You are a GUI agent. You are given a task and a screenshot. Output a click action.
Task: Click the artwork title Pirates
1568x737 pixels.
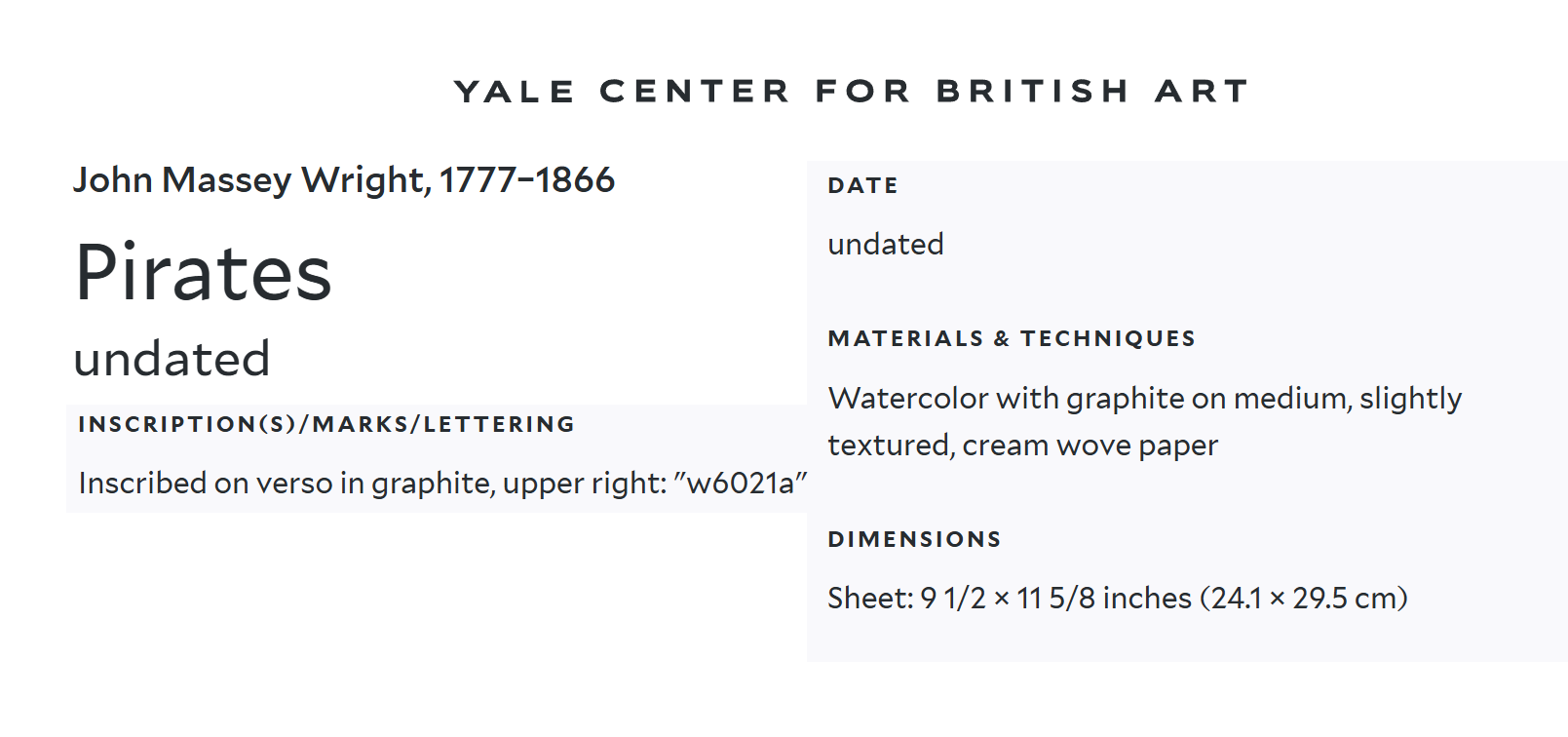click(x=204, y=274)
